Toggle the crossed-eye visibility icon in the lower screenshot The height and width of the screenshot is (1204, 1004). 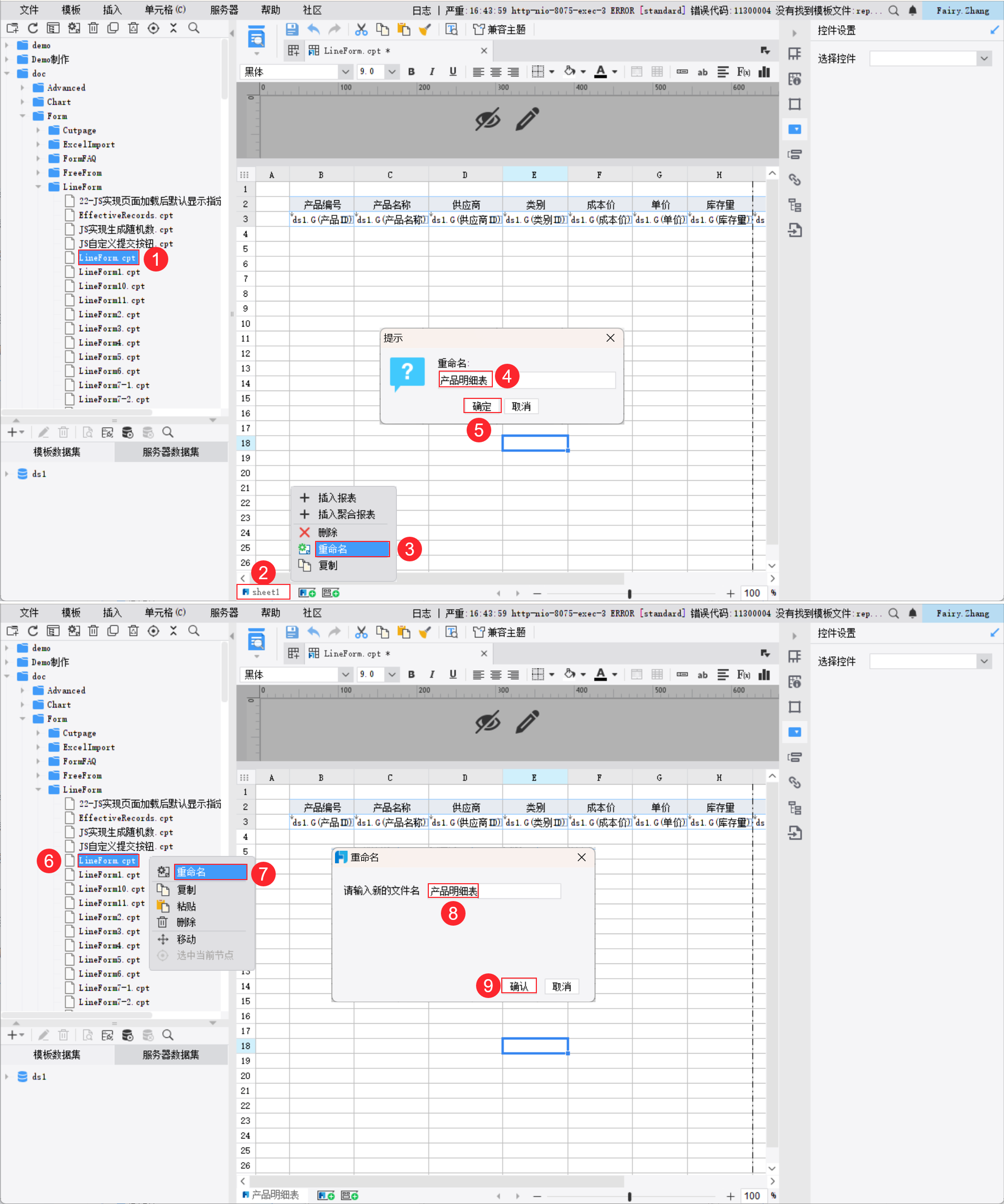[488, 721]
